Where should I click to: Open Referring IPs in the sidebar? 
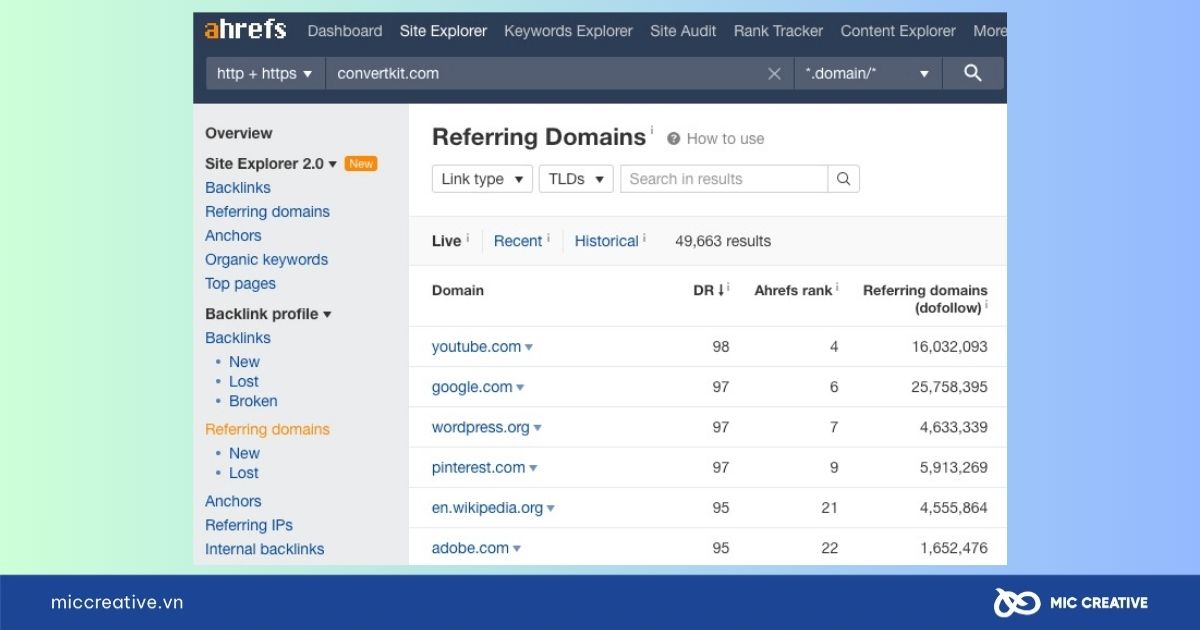pyautogui.click(x=249, y=526)
